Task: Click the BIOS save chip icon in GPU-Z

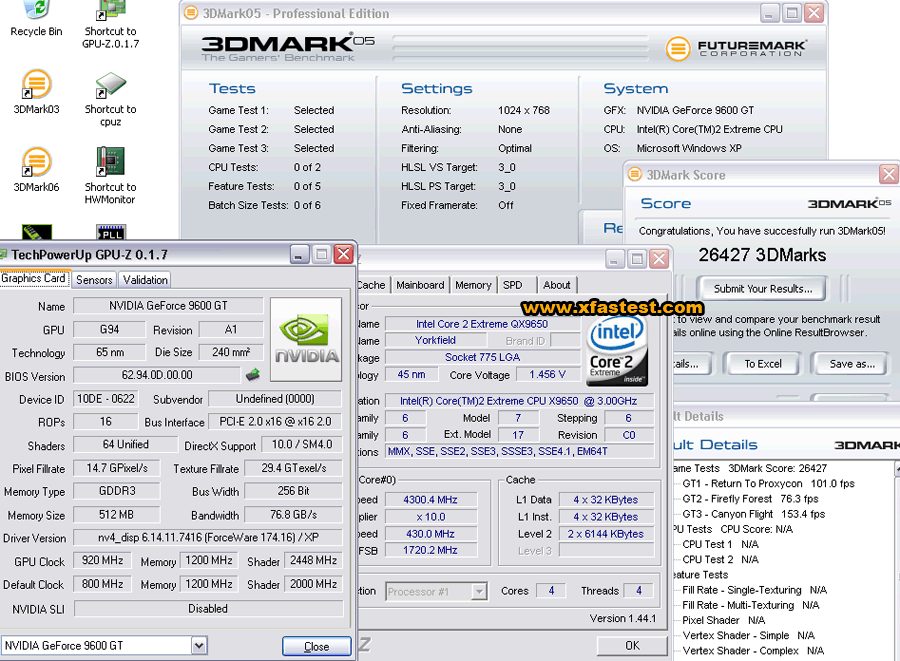Action: click(x=253, y=375)
